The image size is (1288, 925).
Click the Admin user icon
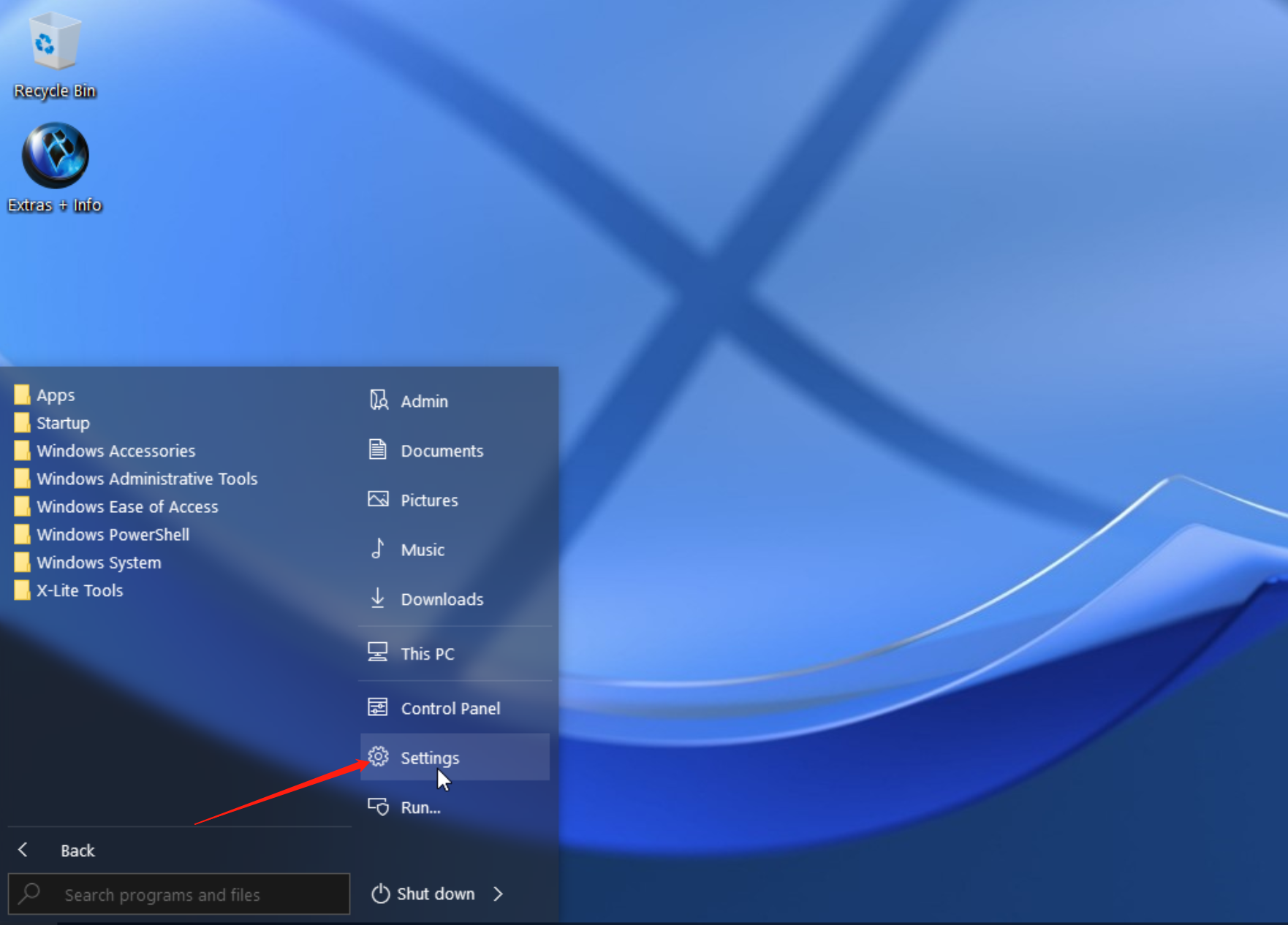coord(378,400)
